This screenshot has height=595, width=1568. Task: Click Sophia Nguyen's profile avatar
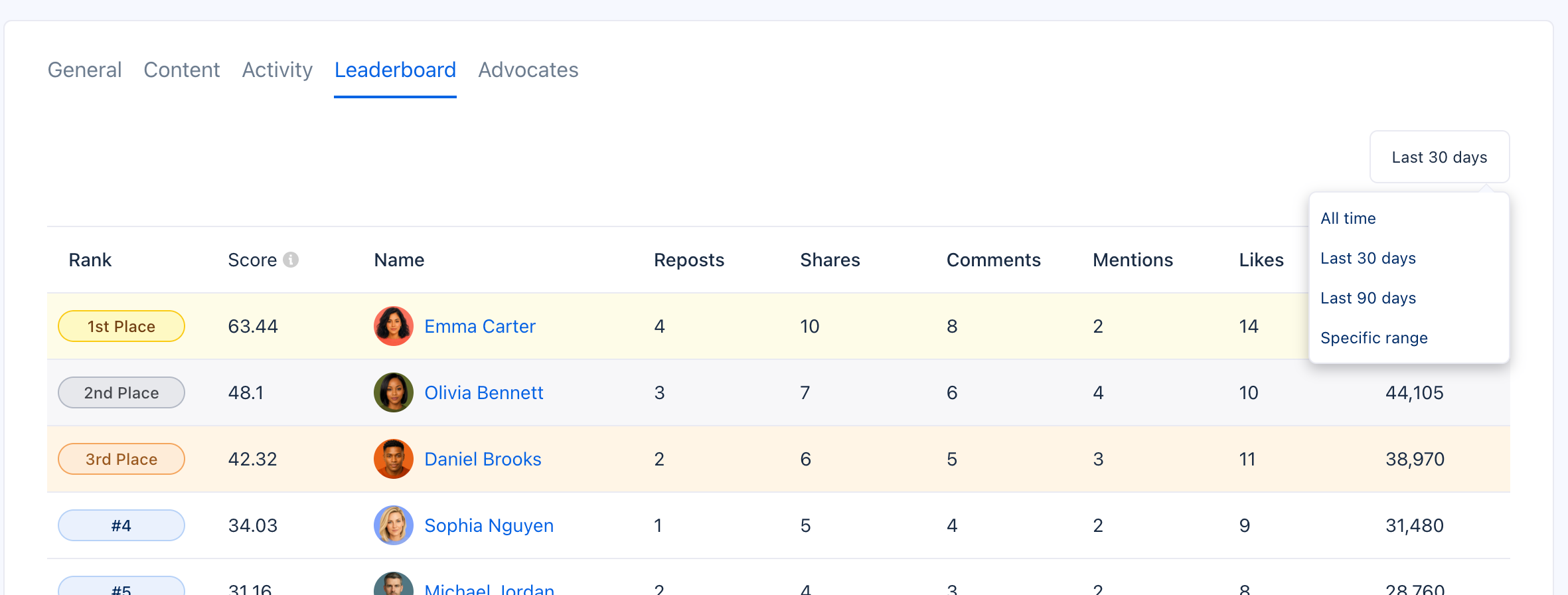pos(394,525)
